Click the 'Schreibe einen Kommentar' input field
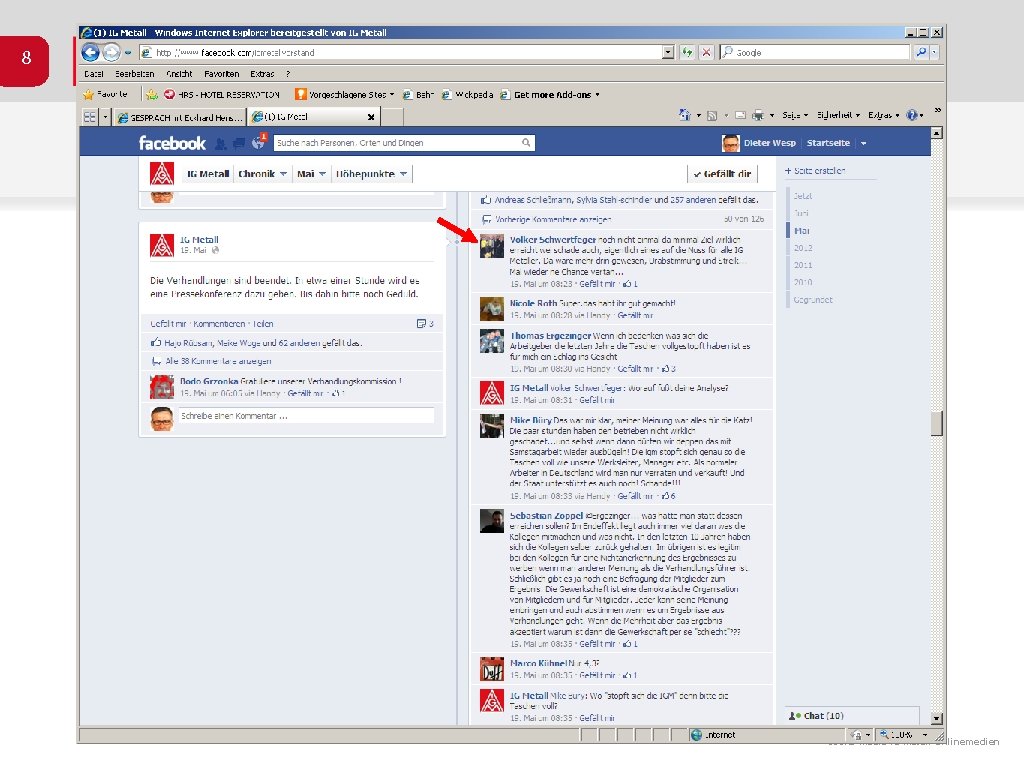Image resolution: width=1024 pixels, height=768 pixels. coord(306,416)
